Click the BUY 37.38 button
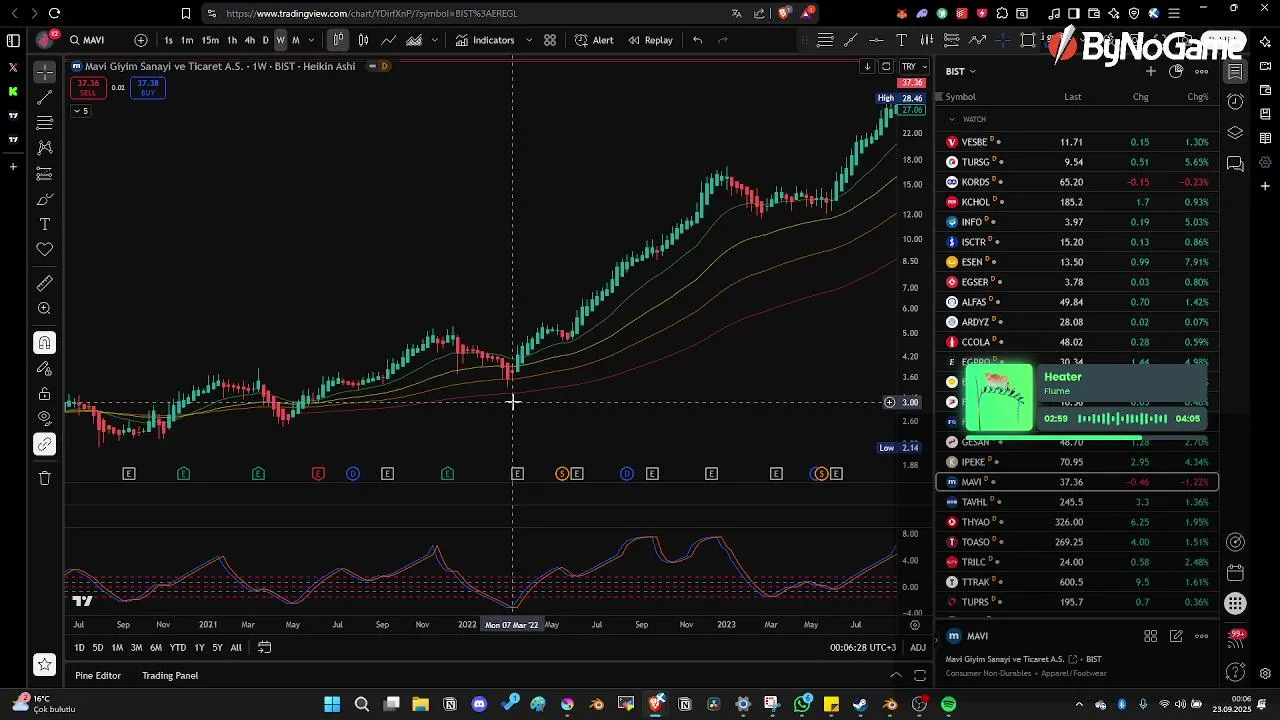Viewport: 1280px width, 720px height. pos(148,88)
